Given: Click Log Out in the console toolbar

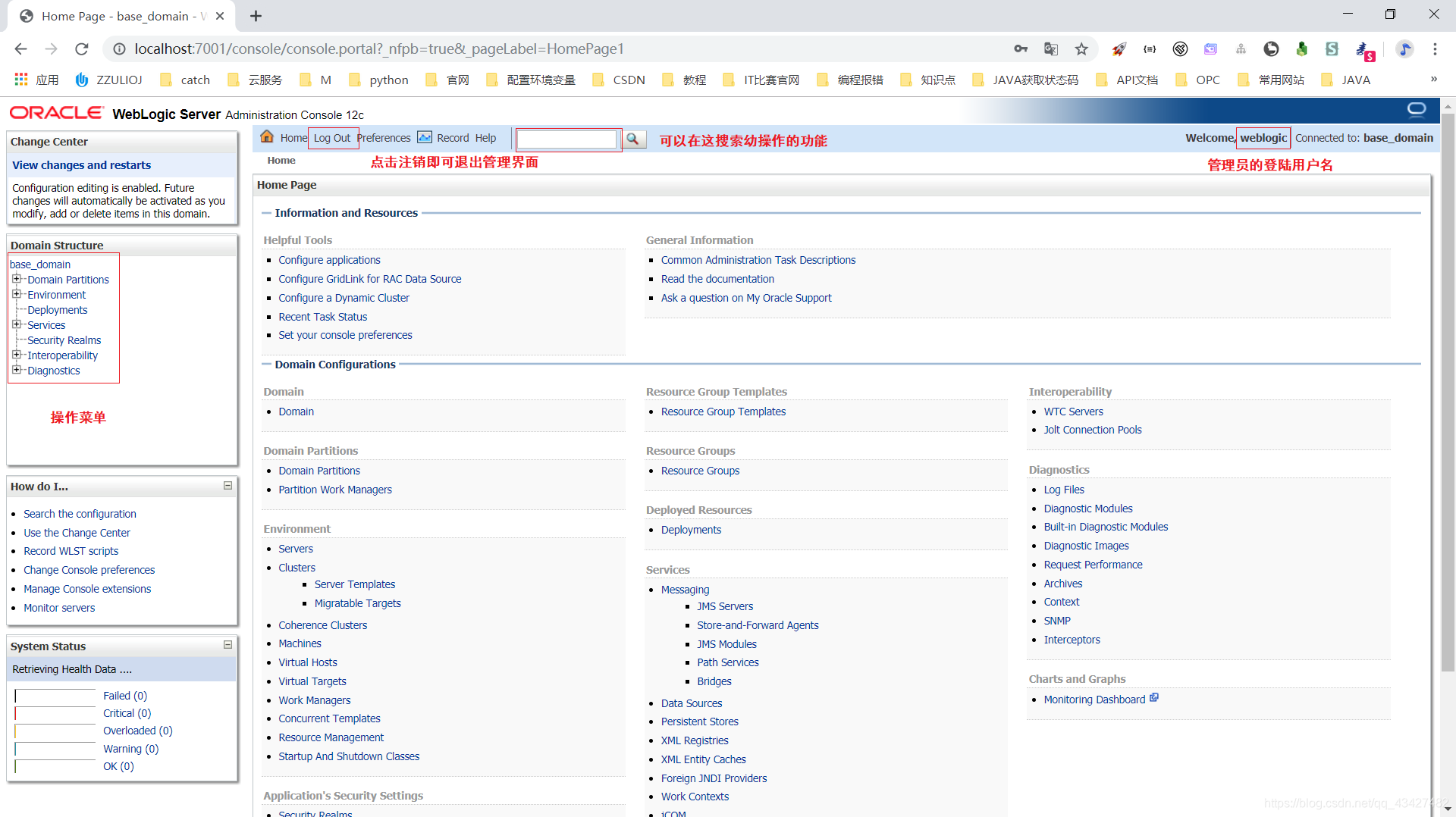Looking at the screenshot, I should [332, 138].
